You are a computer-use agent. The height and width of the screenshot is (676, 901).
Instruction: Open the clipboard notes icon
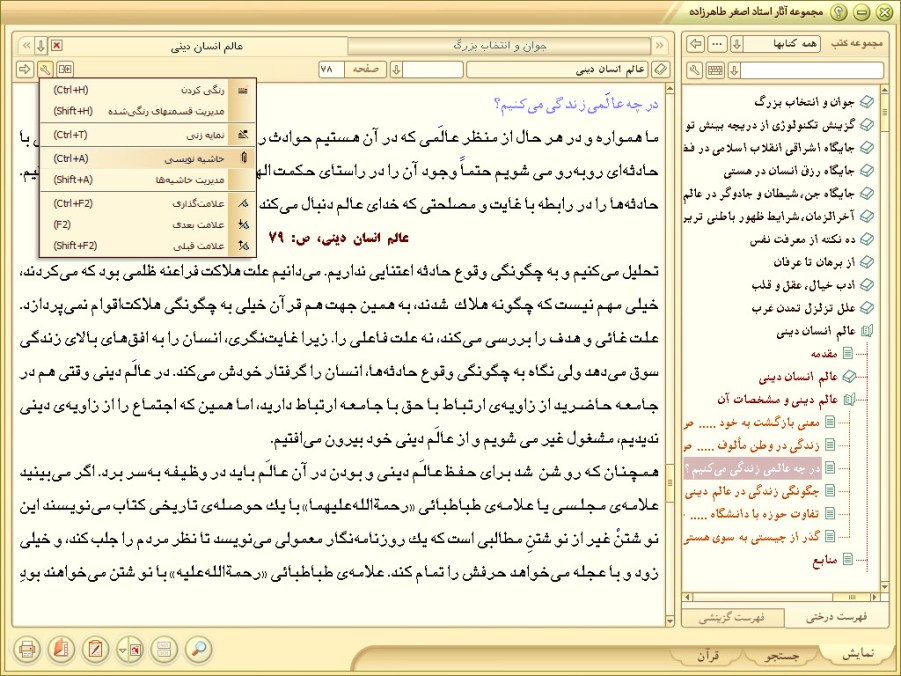click(x=95, y=649)
